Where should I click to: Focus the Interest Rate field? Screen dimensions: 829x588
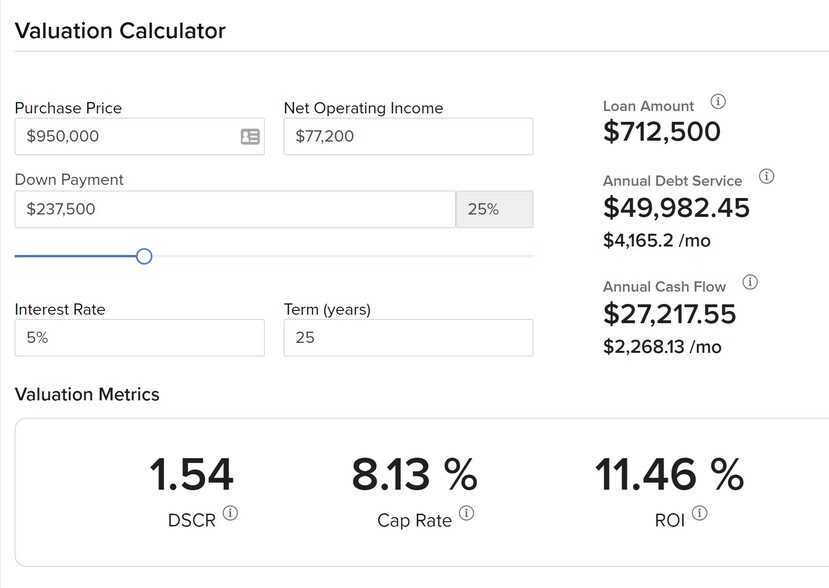[x=139, y=338]
